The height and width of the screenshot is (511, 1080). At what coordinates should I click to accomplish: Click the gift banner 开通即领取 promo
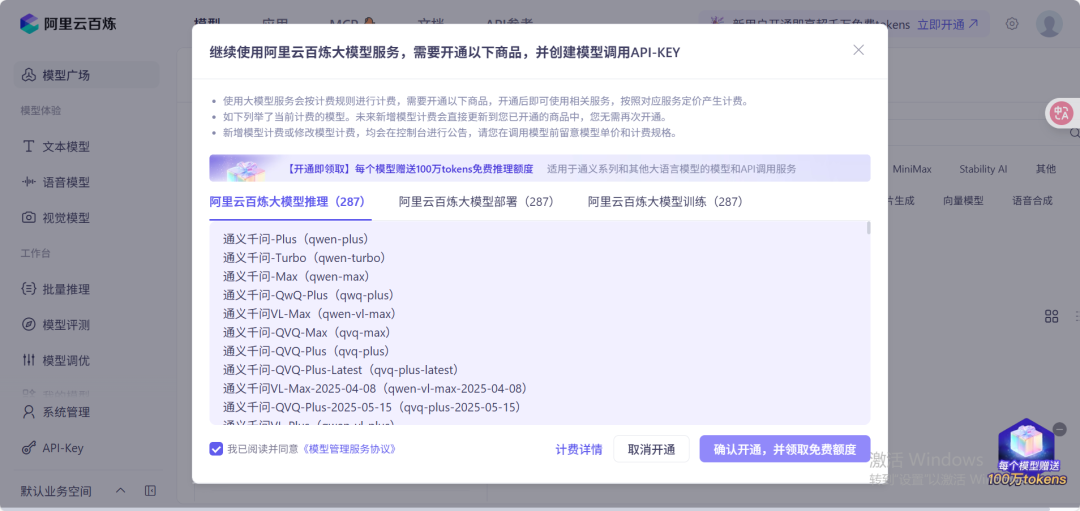(x=539, y=168)
